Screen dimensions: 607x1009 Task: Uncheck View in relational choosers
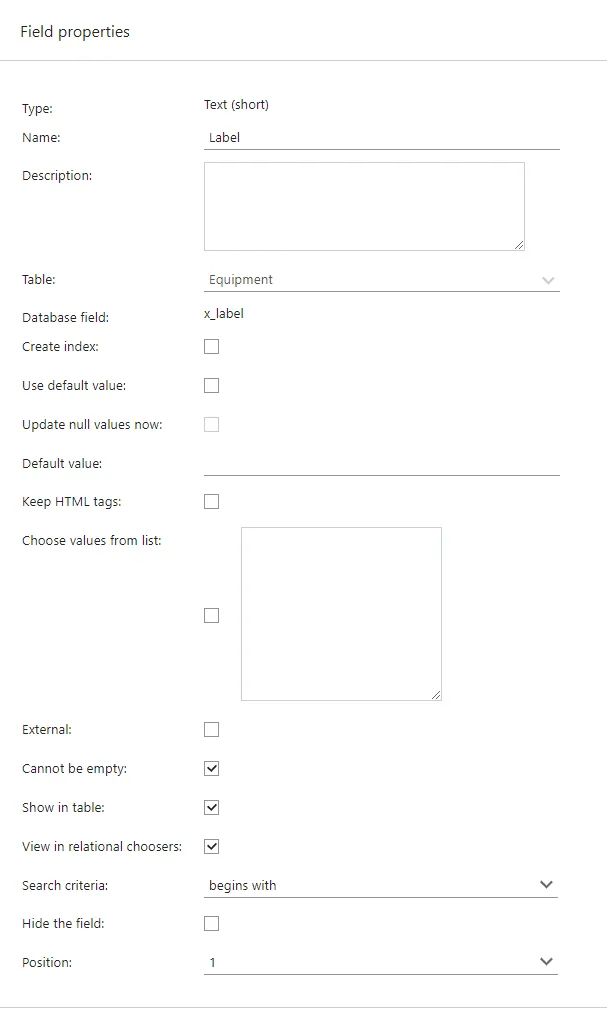click(x=211, y=847)
